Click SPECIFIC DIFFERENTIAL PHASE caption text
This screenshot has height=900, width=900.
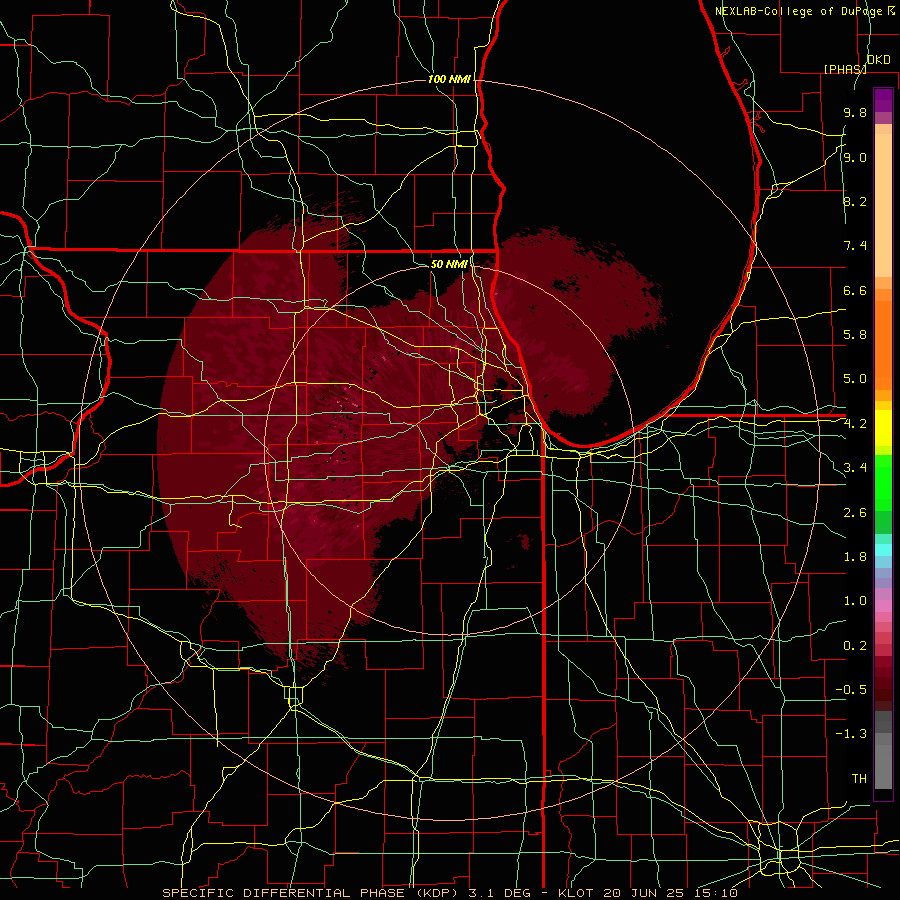point(286,893)
